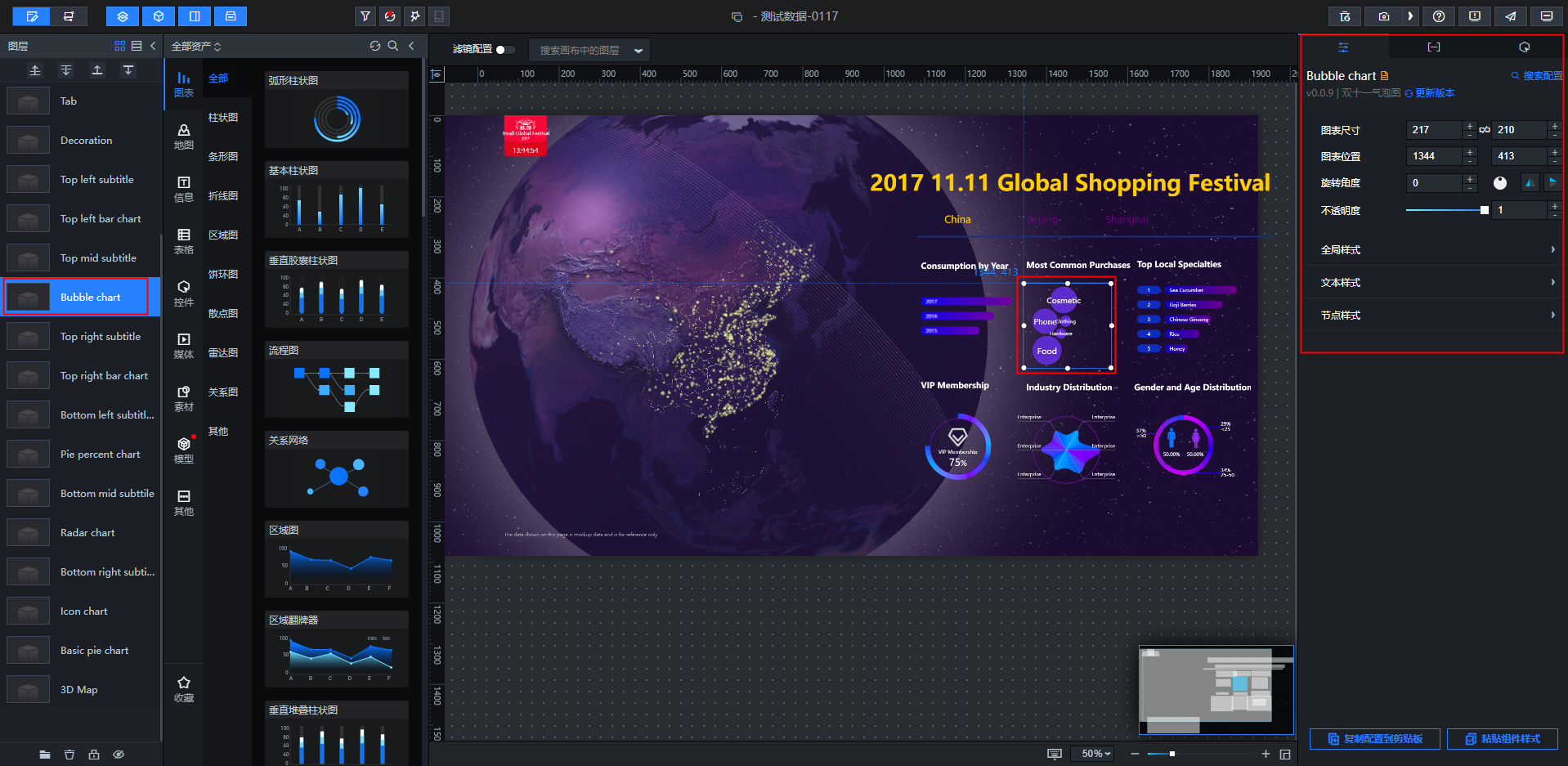Collapse the assets panel with chevron
This screenshot has width=1568, height=766.
pyautogui.click(x=411, y=46)
